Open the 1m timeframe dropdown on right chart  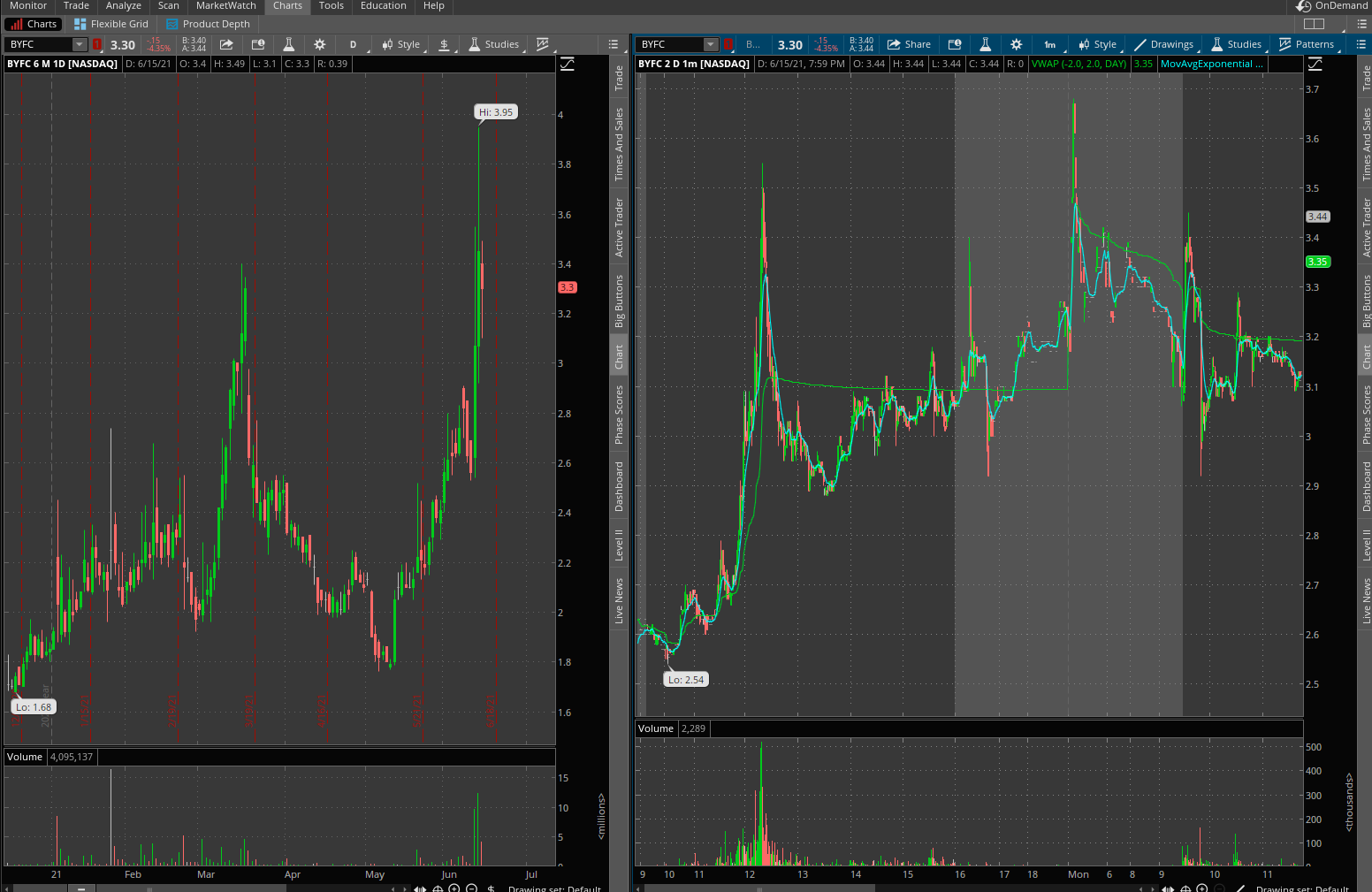pos(1050,44)
